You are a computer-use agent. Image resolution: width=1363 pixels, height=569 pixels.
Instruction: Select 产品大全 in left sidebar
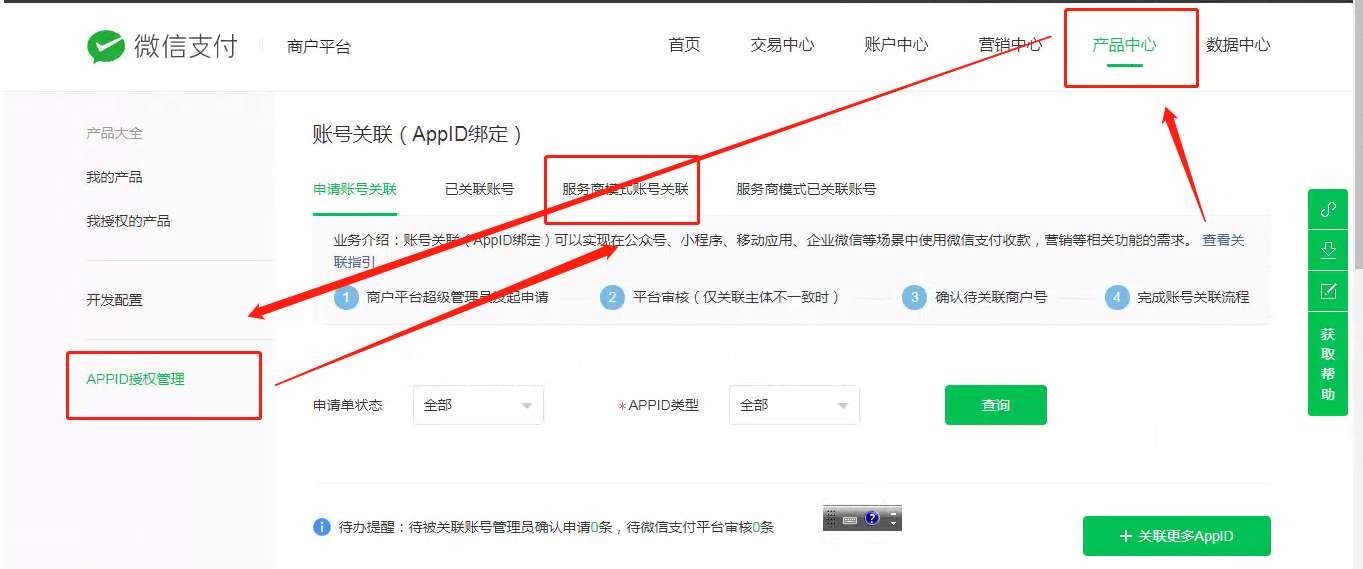pos(114,133)
